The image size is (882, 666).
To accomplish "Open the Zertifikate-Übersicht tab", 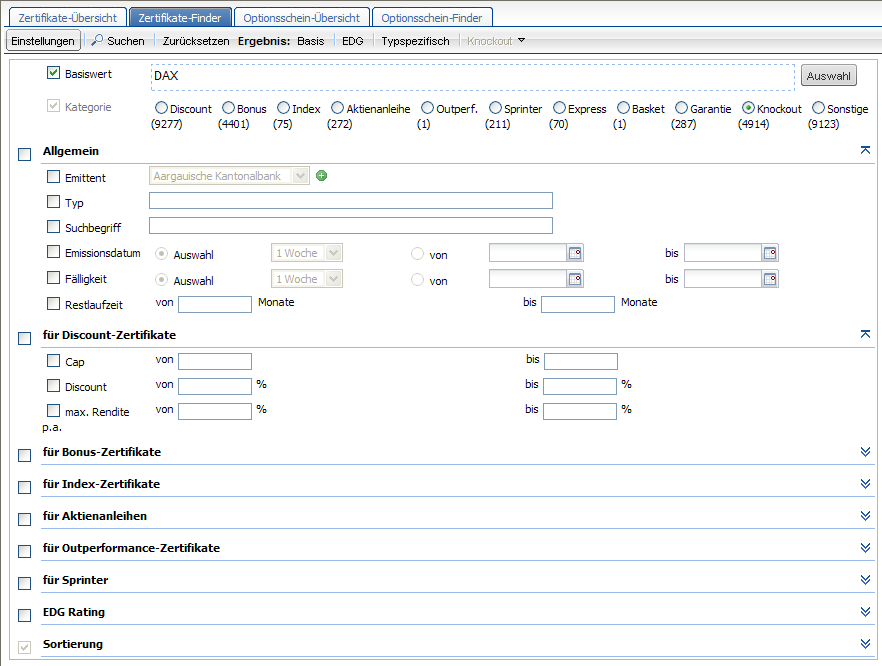I will (x=67, y=17).
